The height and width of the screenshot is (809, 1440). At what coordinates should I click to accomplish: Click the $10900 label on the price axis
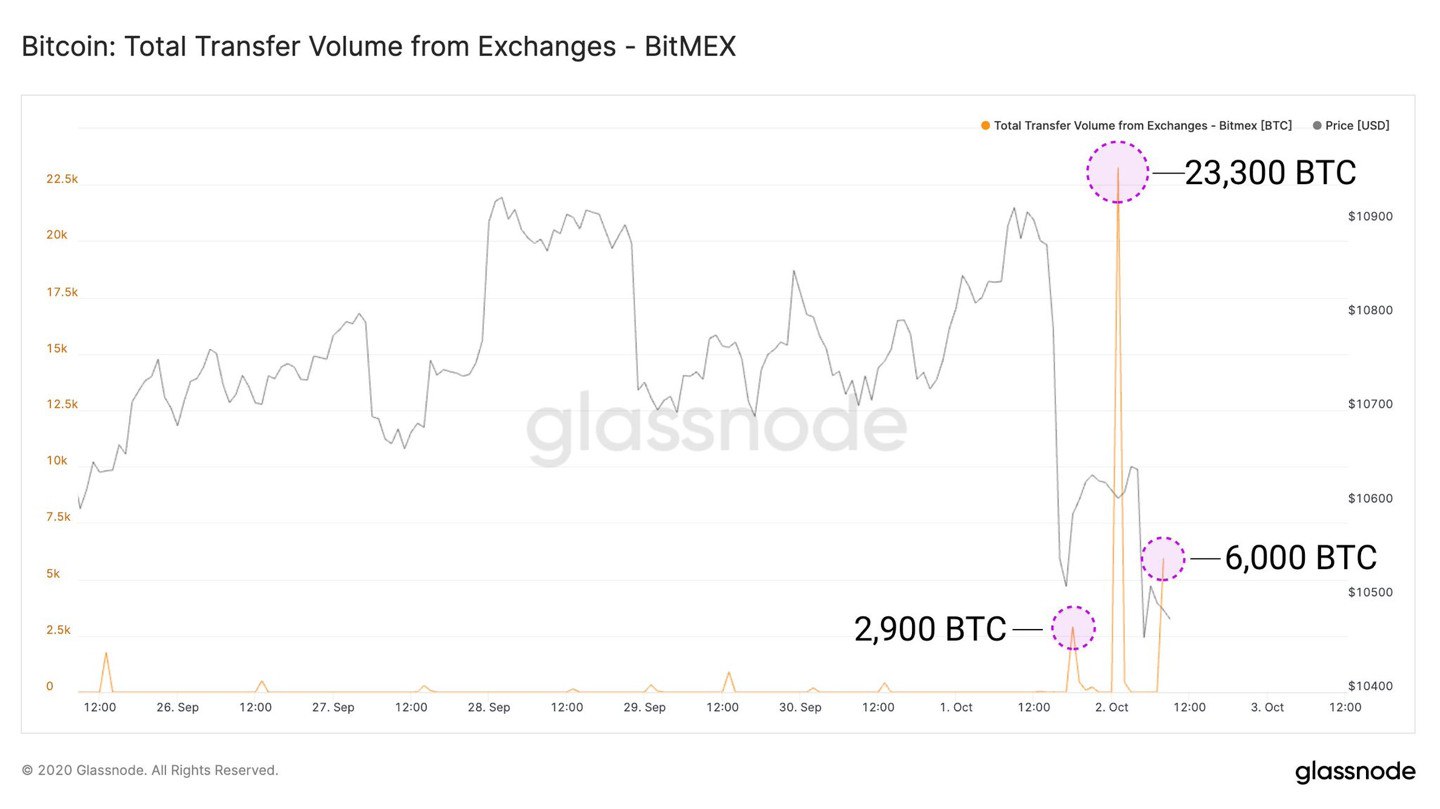1370,216
